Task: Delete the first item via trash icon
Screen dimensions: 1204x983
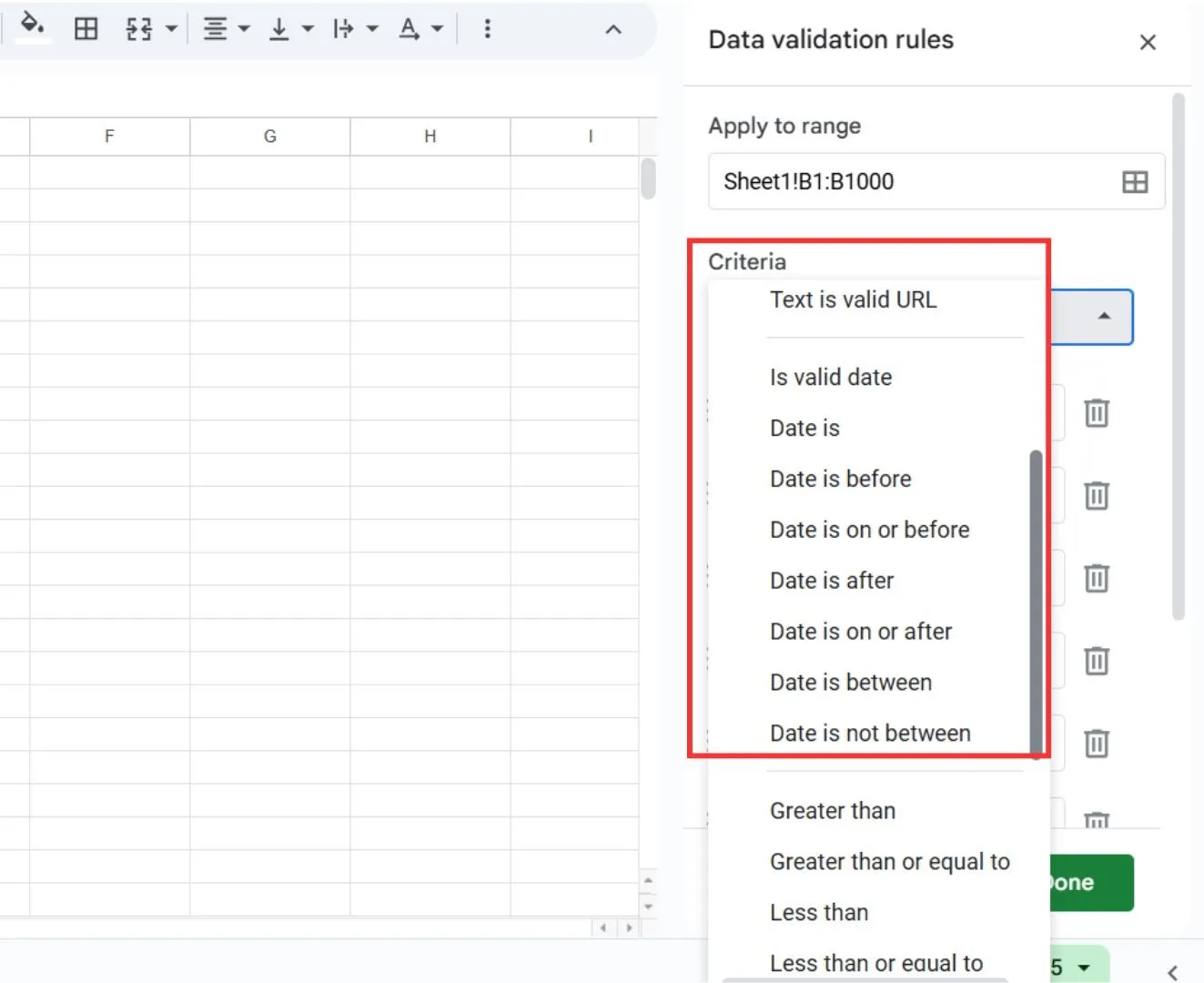Action: pyautogui.click(x=1097, y=413)
